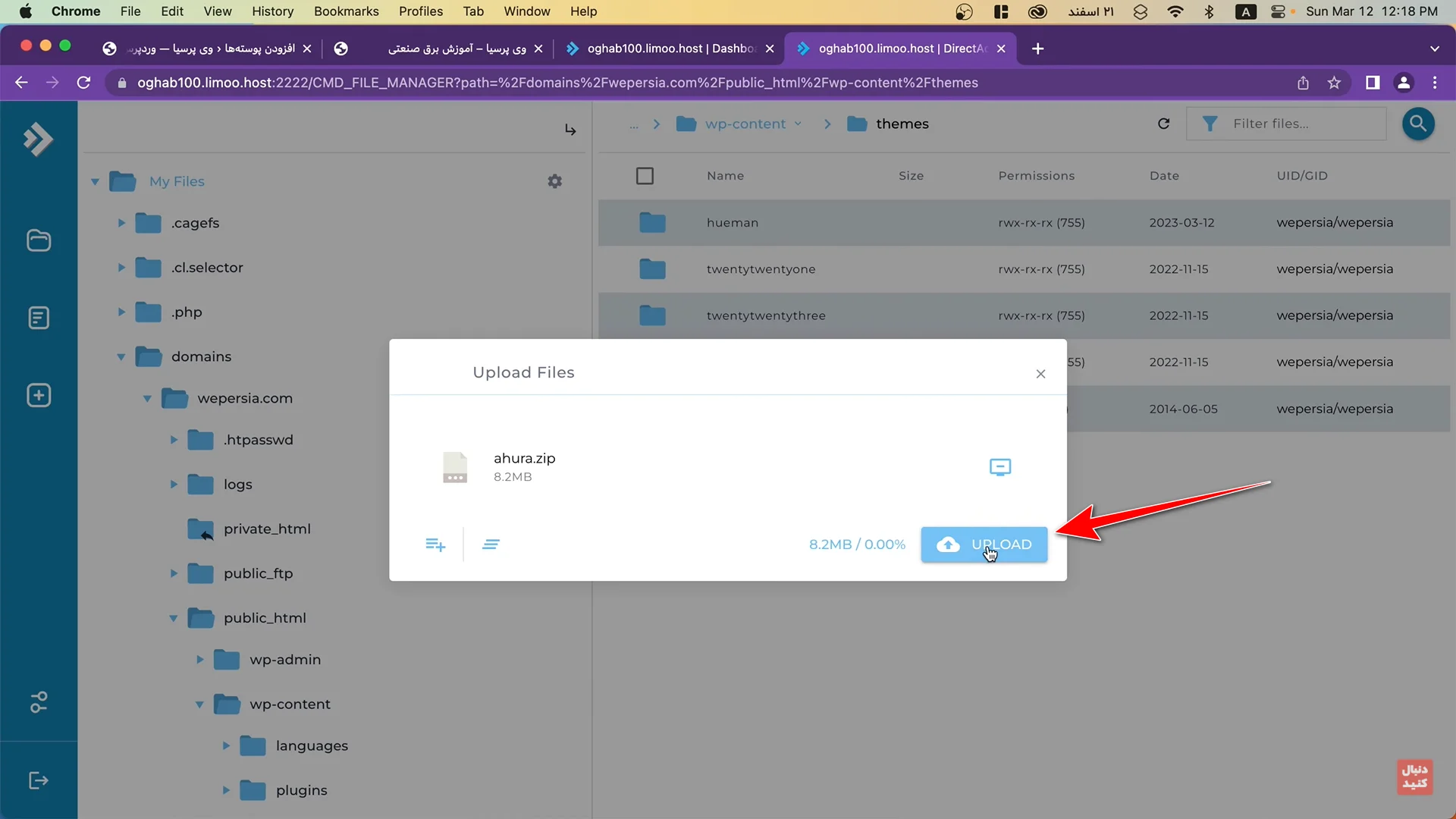Open the settings sliders sidebar icon
Viewport: 1456px width, 819px height.
[39, 702]
